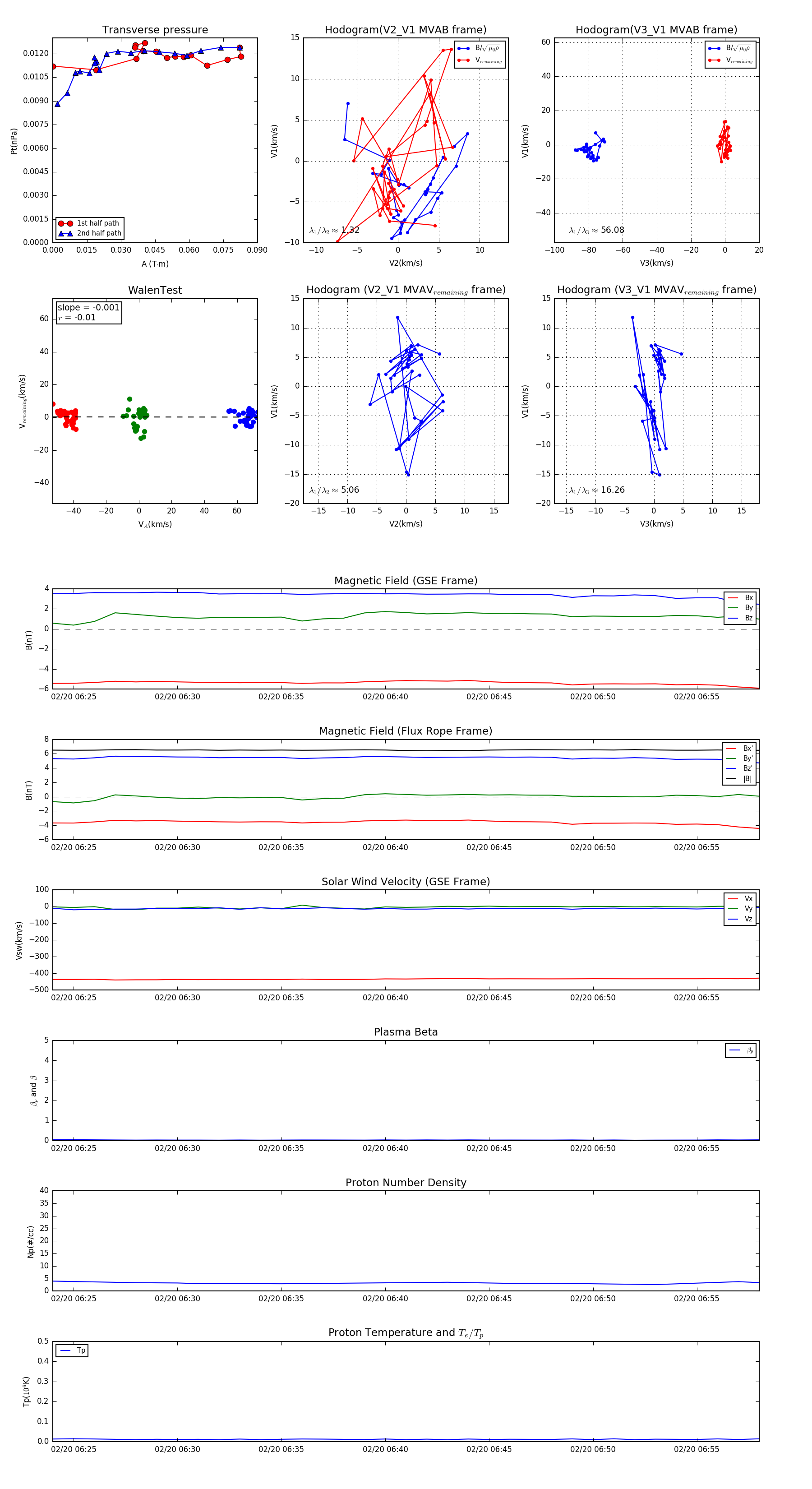The image size is (812, 1489).
Task: Click the "B(nT)" y-axis label of GSE magnetic field
Action: click(28, 640)
